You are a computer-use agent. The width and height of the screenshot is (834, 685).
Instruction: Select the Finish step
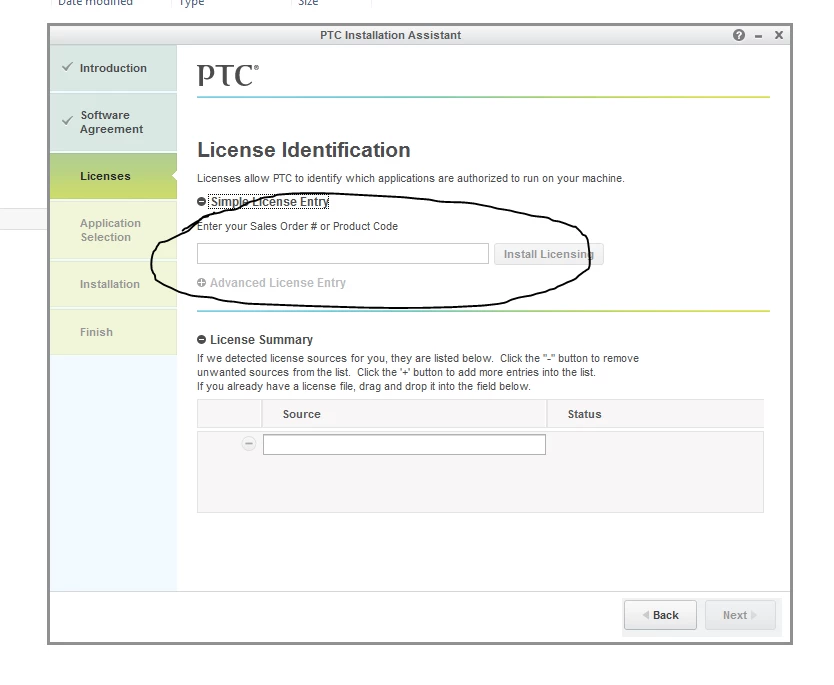113,332
